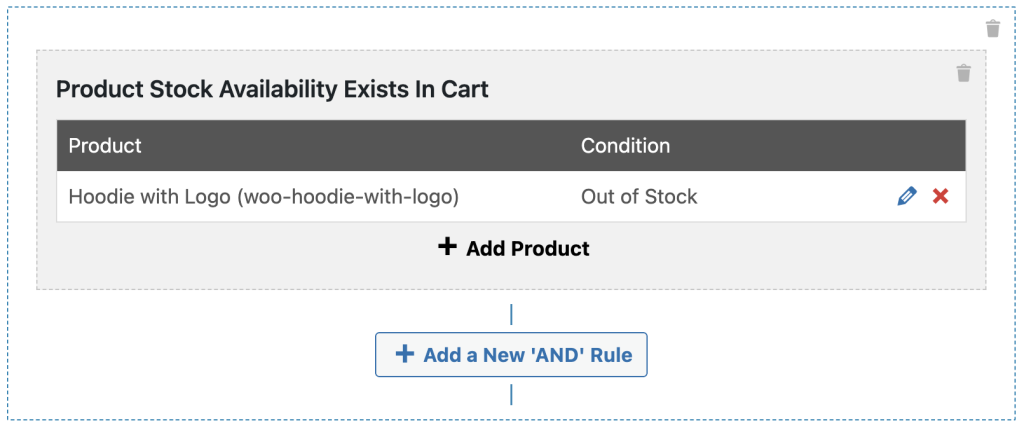Remove Hoodie with Logo via red X
This screenshot has width=1024, height=430.
click(x=940, y=197)
